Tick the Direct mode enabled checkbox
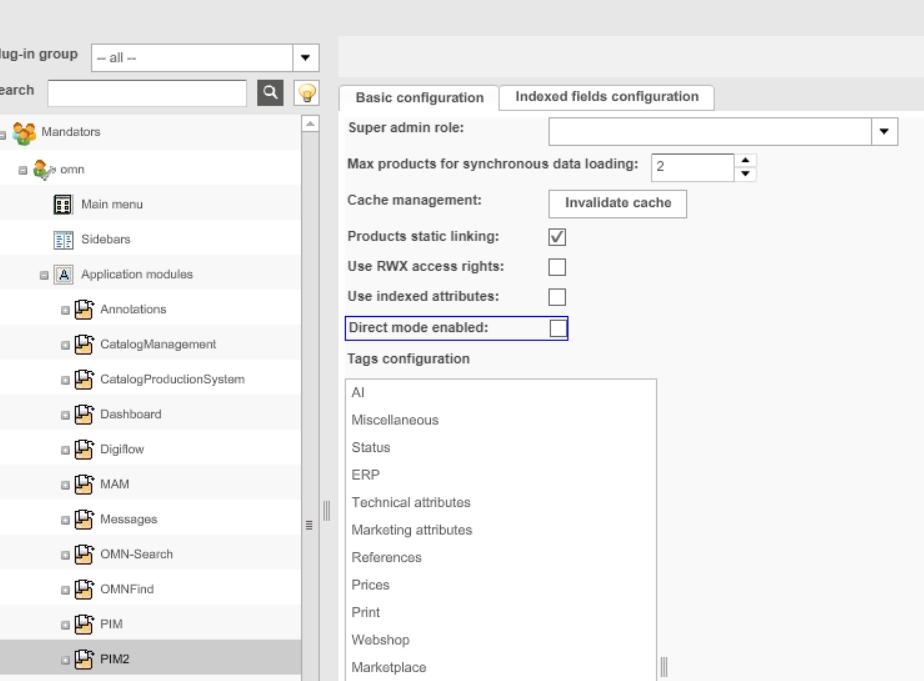This screenshot has width=924, height=681. (x=558, y=328)
